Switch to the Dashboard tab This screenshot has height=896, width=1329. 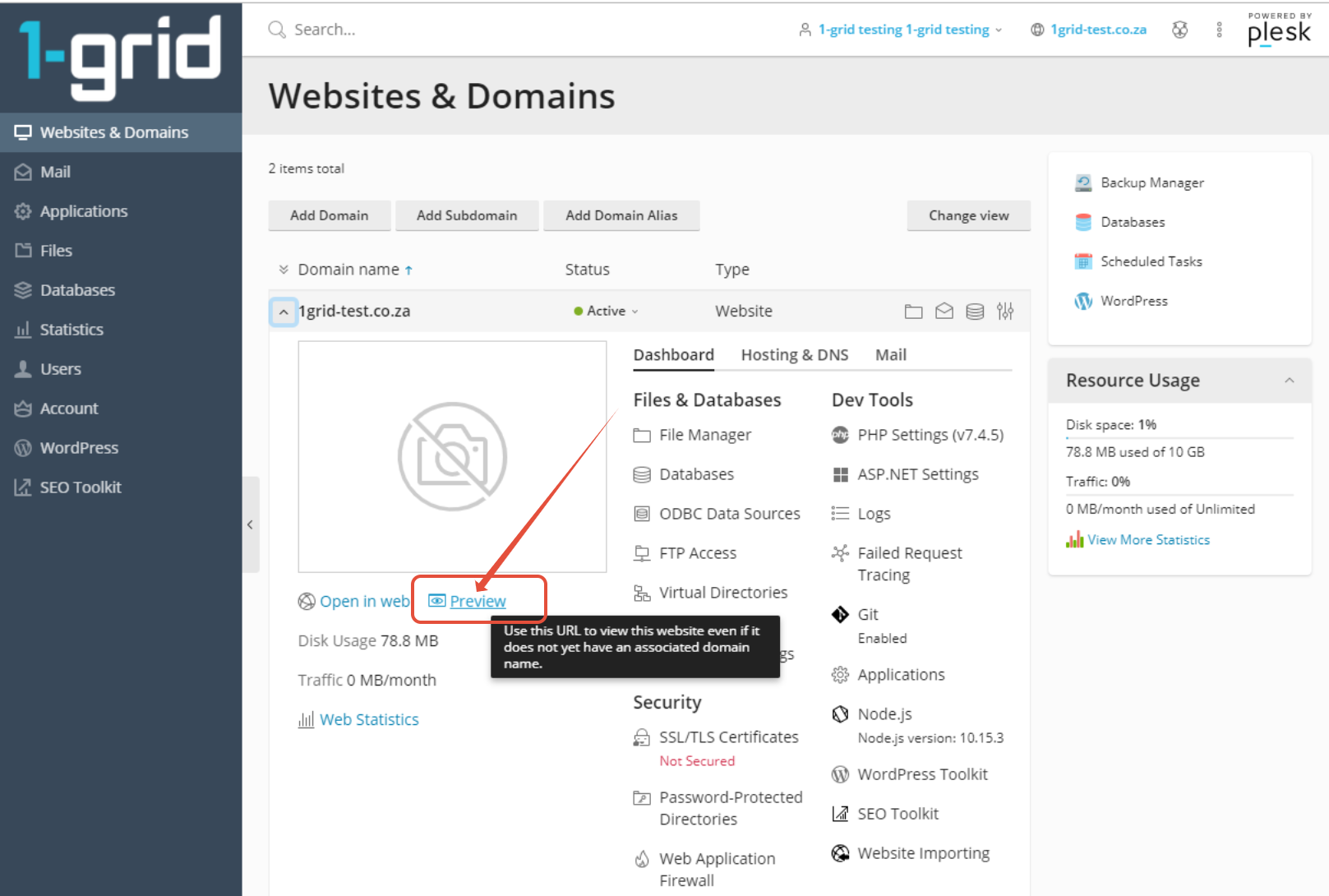click(673, 355)
